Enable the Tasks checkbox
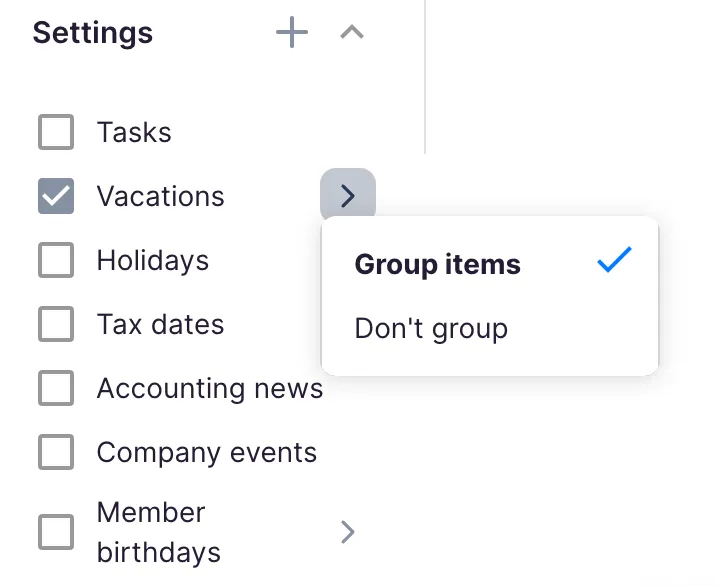This screenshot has height=586, width=716. point(56,132)
